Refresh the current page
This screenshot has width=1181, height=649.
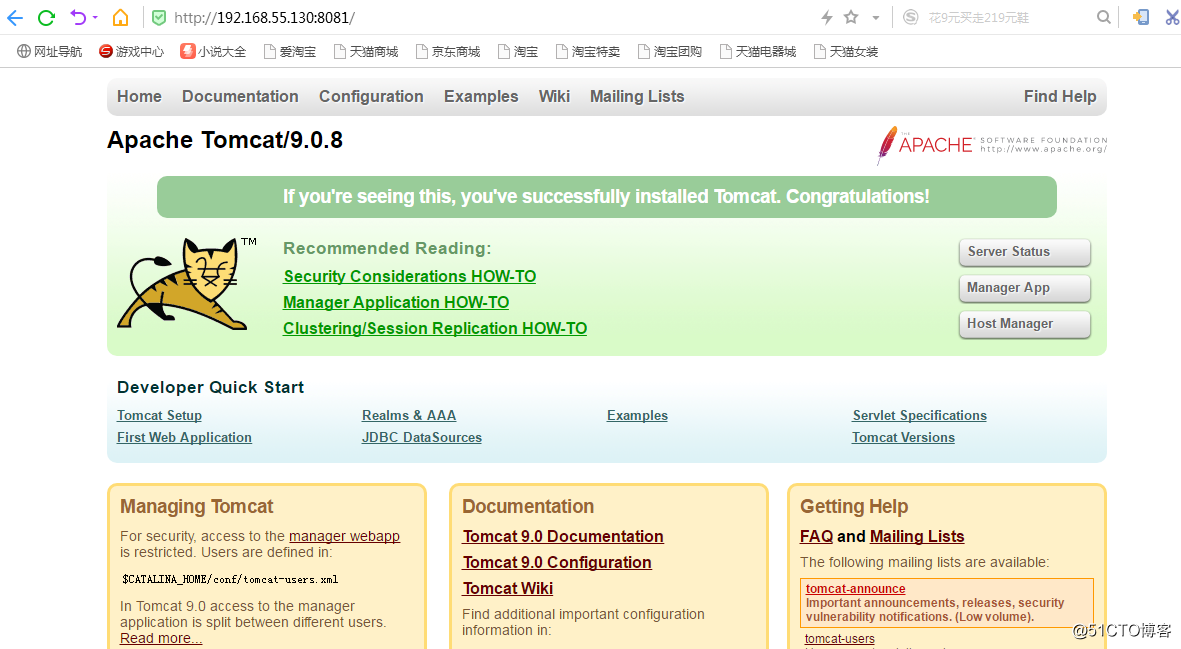(45, 16)
